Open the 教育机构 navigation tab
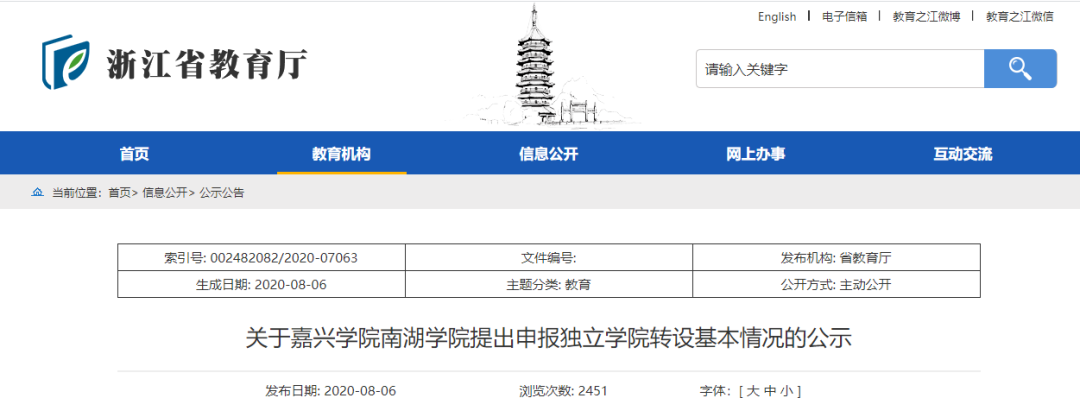 click(341, 154)
